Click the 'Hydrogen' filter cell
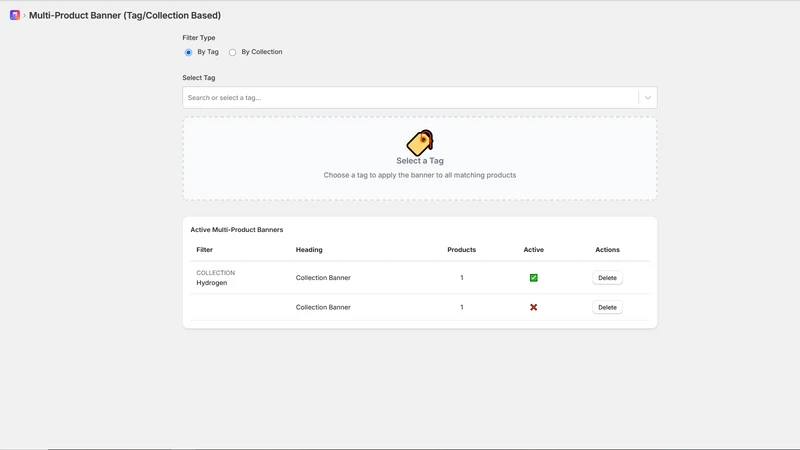This screenshot has height=450, width=800. 212,283
